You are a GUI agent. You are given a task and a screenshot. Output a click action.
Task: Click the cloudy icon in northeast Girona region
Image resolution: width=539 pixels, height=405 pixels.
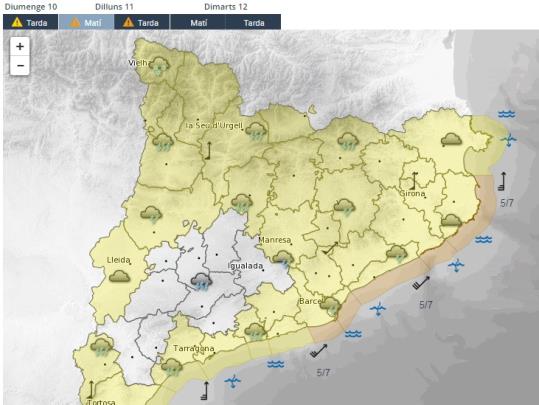451,140
